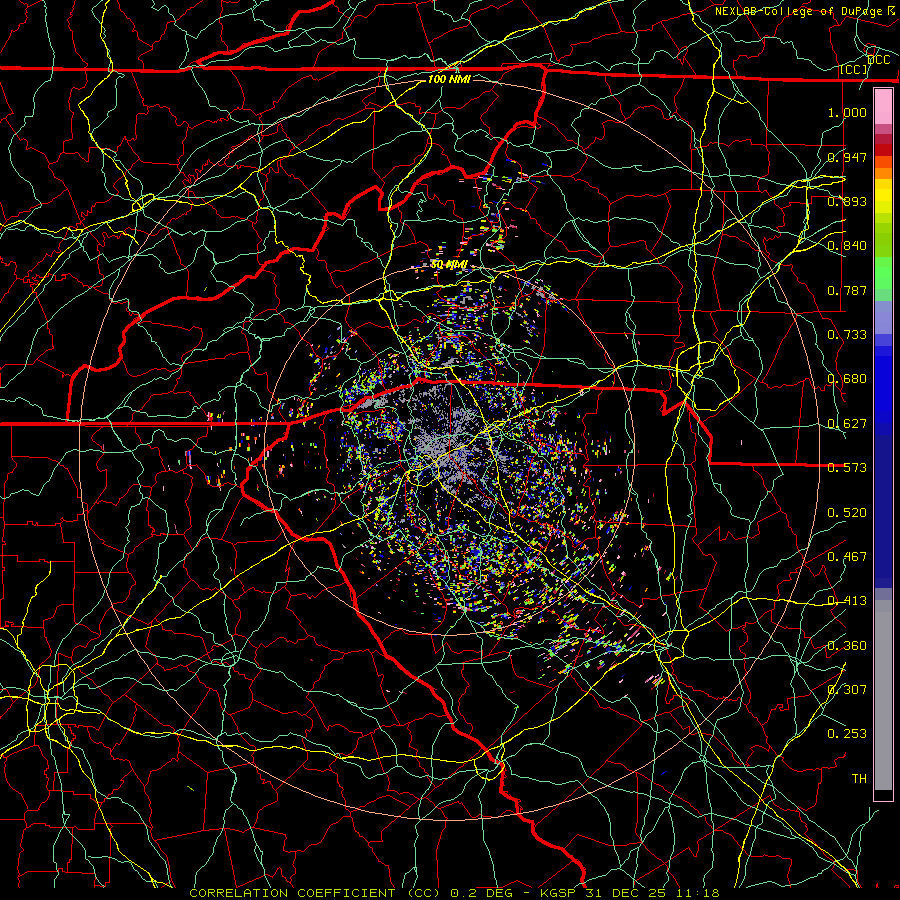Click the 0.253 legend value
The height and width of the screenshot is (900, 900).
click(x=847, y=734)
